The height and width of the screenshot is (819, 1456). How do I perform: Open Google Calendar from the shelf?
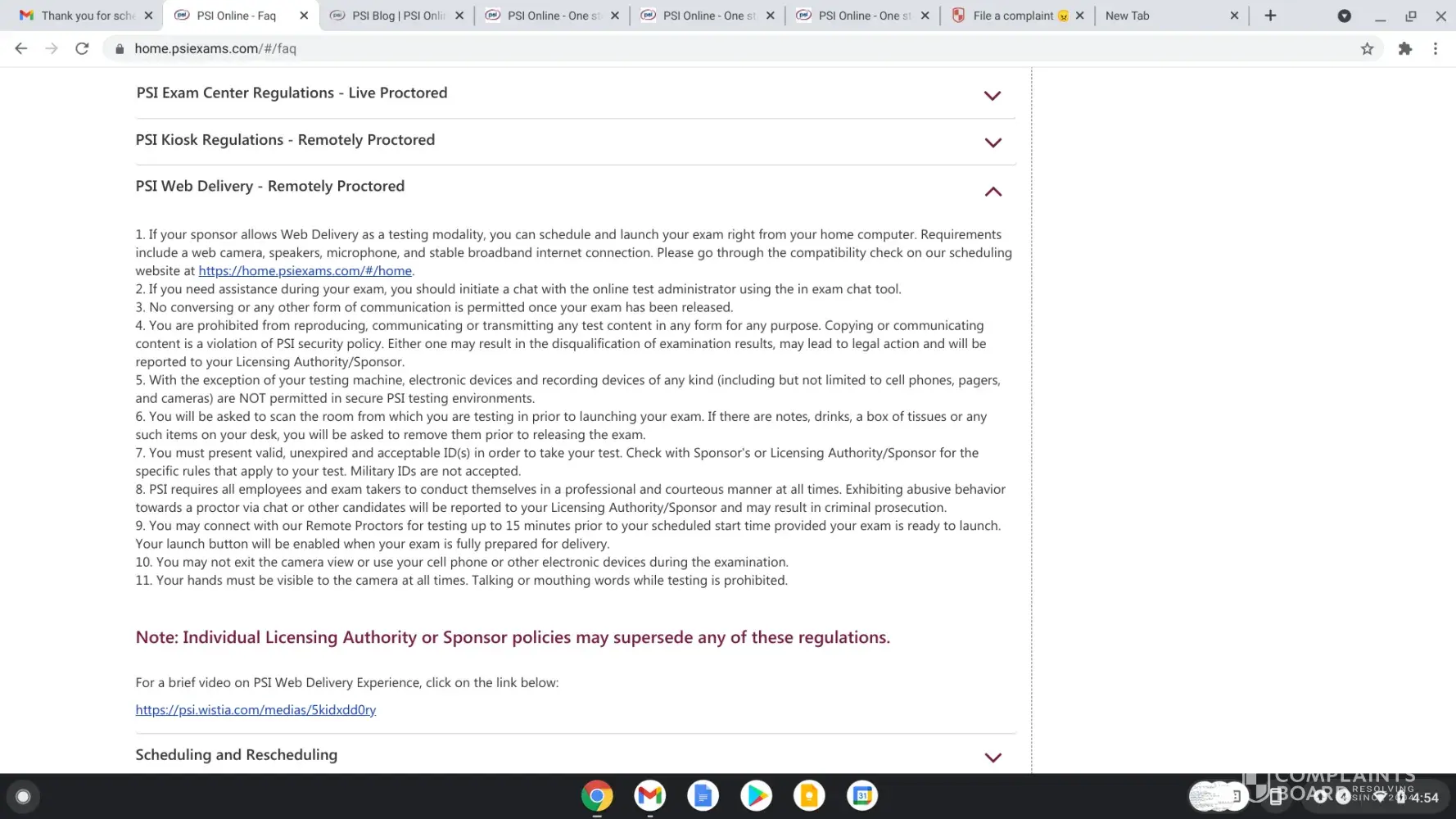pos(862,795)
